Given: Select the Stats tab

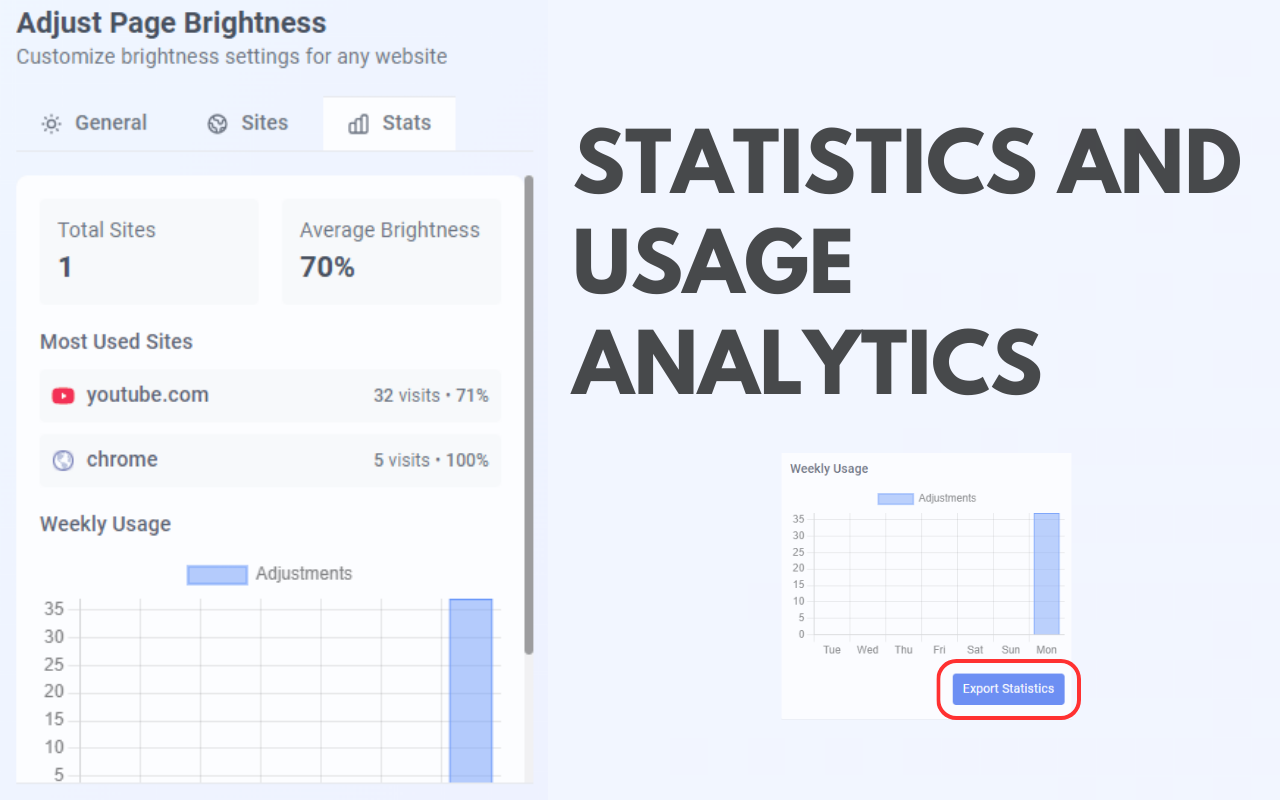Looking at the screenshot, I should [390, 124].
